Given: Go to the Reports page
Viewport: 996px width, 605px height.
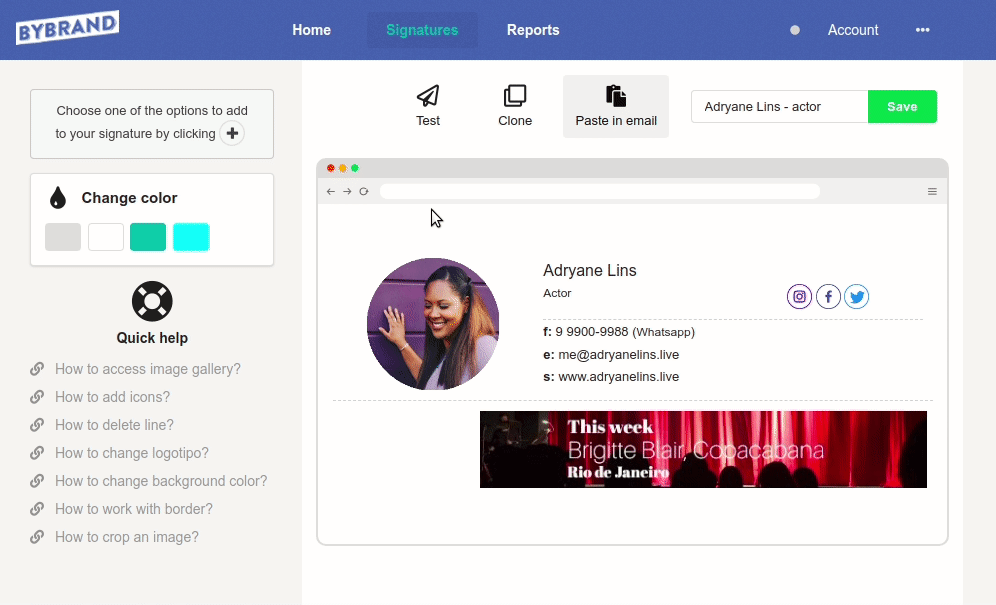Looking at the screenshot, I should [x=533, y=30].
